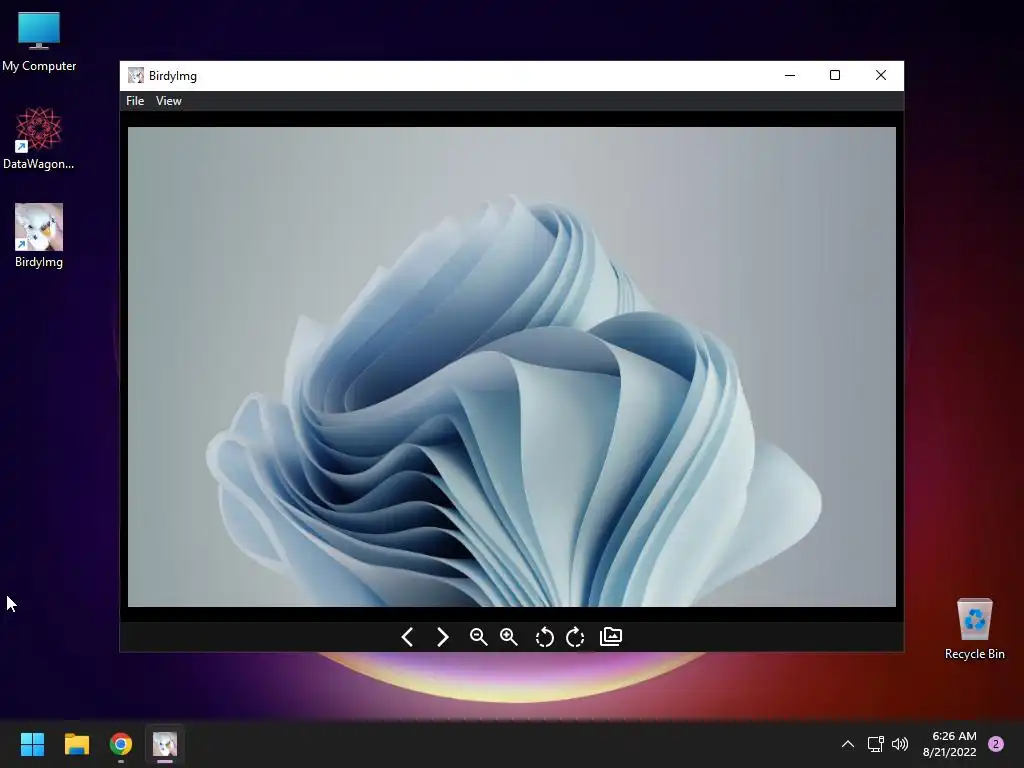
Task: Maximize the BirdyImg window
Action: point(835,76)
